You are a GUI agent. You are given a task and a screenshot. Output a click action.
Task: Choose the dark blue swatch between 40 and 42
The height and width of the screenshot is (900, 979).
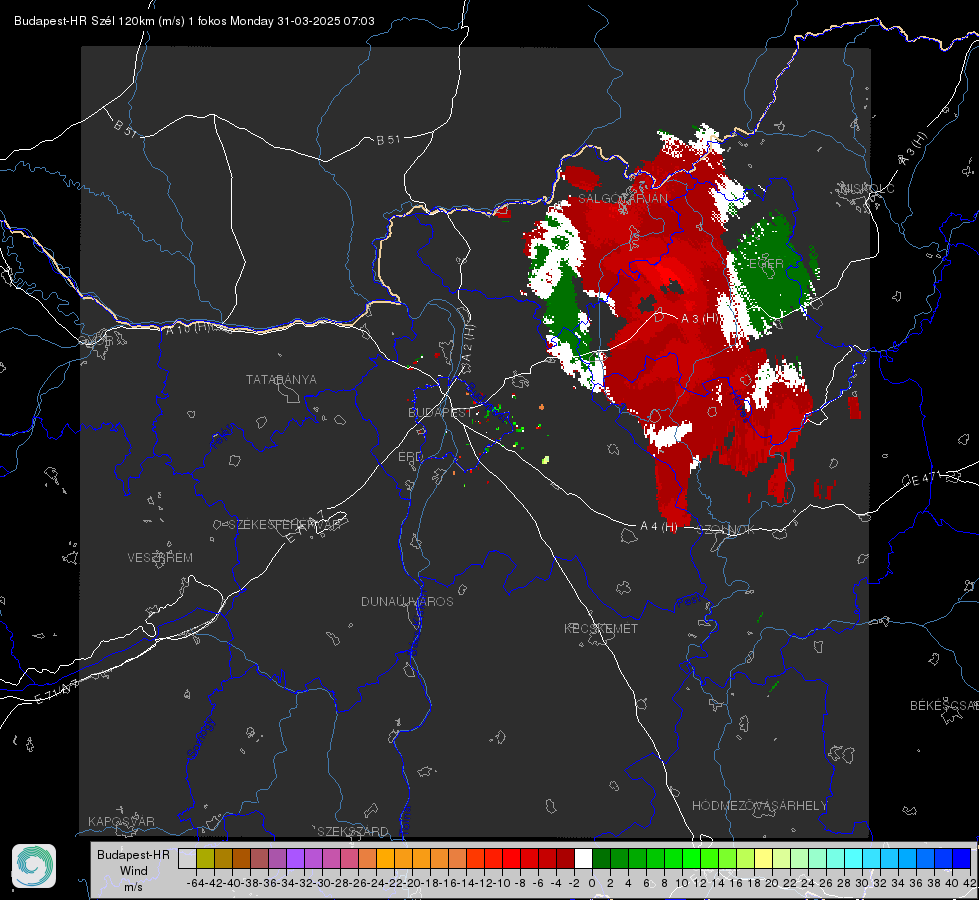coord(962,858)
